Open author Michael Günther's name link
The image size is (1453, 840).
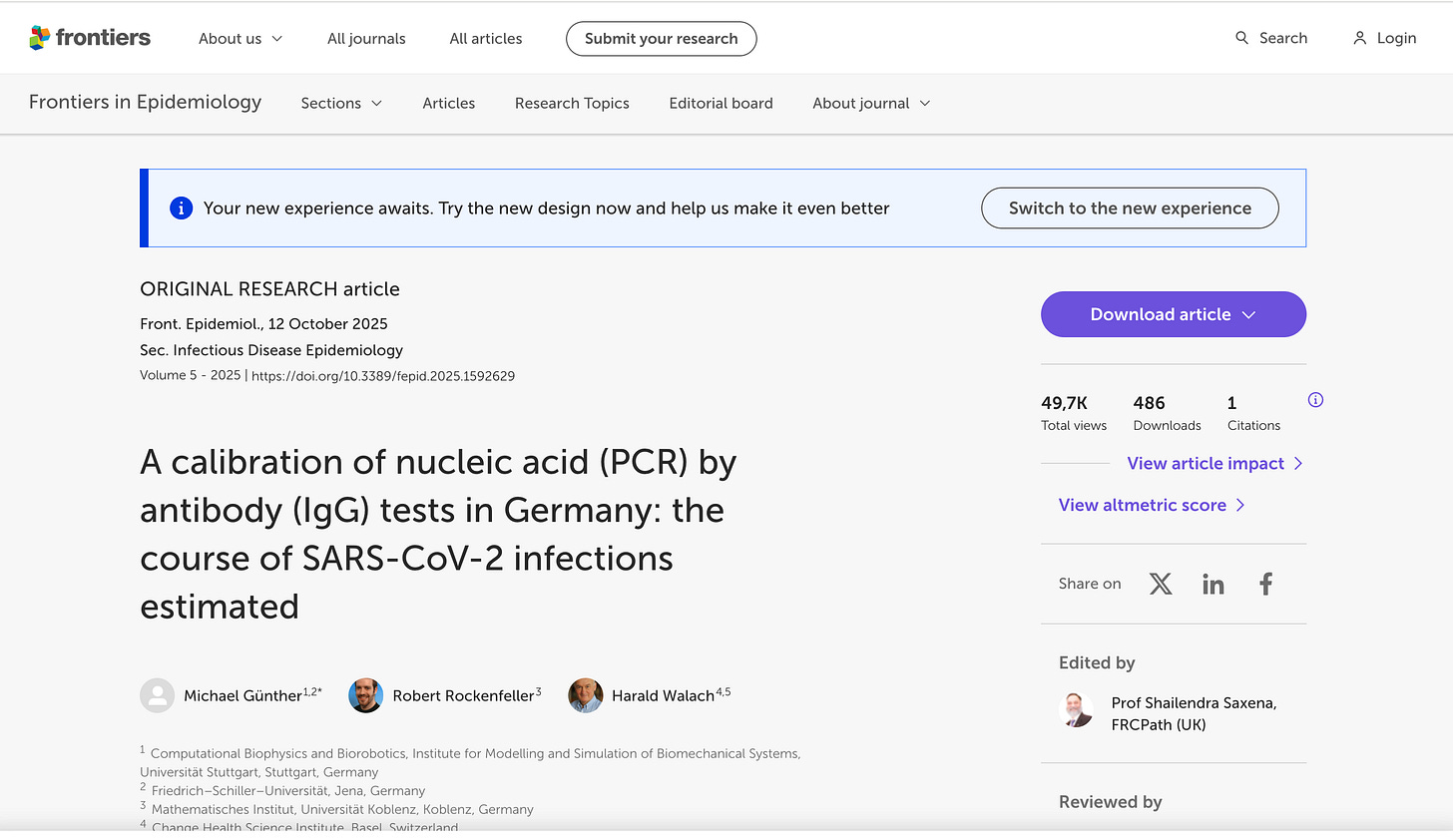(x=242, y=695)
